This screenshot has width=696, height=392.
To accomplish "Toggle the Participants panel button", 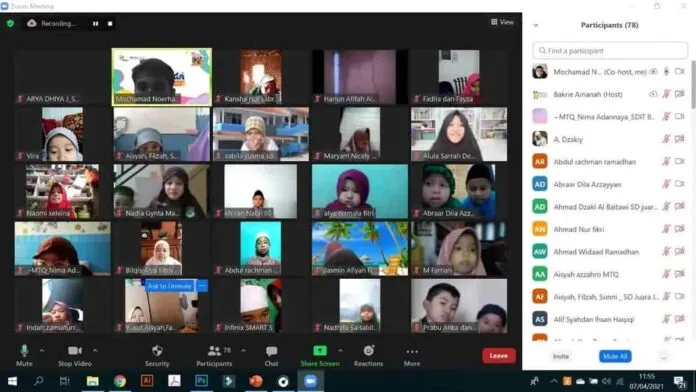I will 214,355.
